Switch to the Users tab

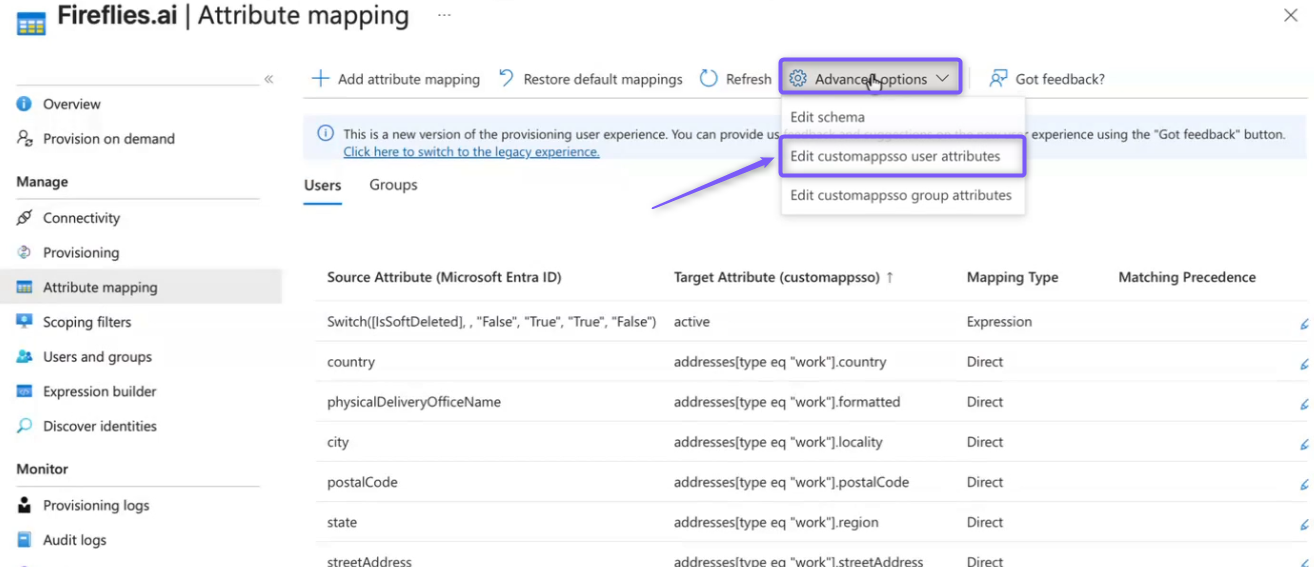tap(323, 185)
